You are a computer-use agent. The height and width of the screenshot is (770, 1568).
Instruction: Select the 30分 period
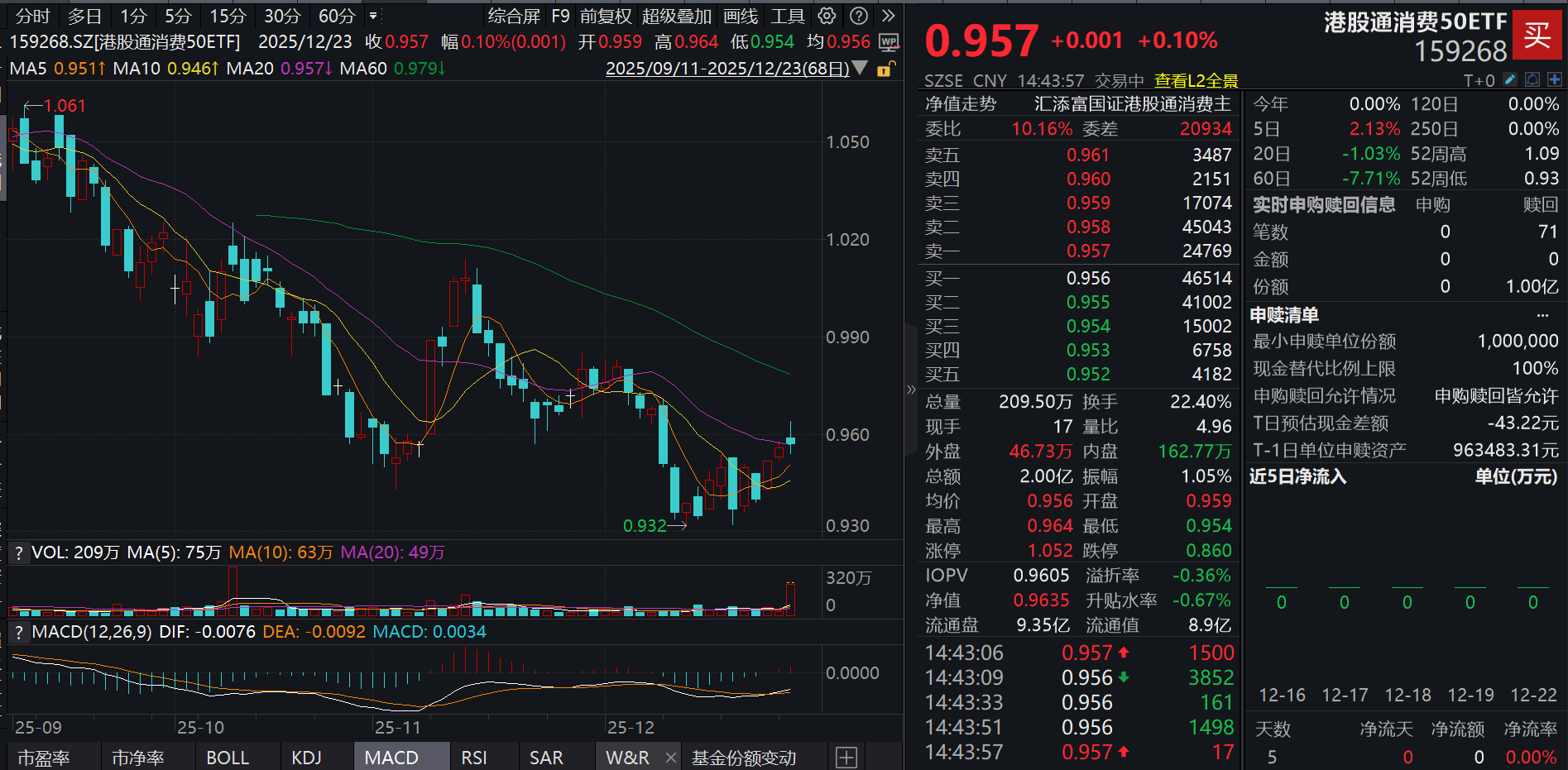(x=282, y=16)
